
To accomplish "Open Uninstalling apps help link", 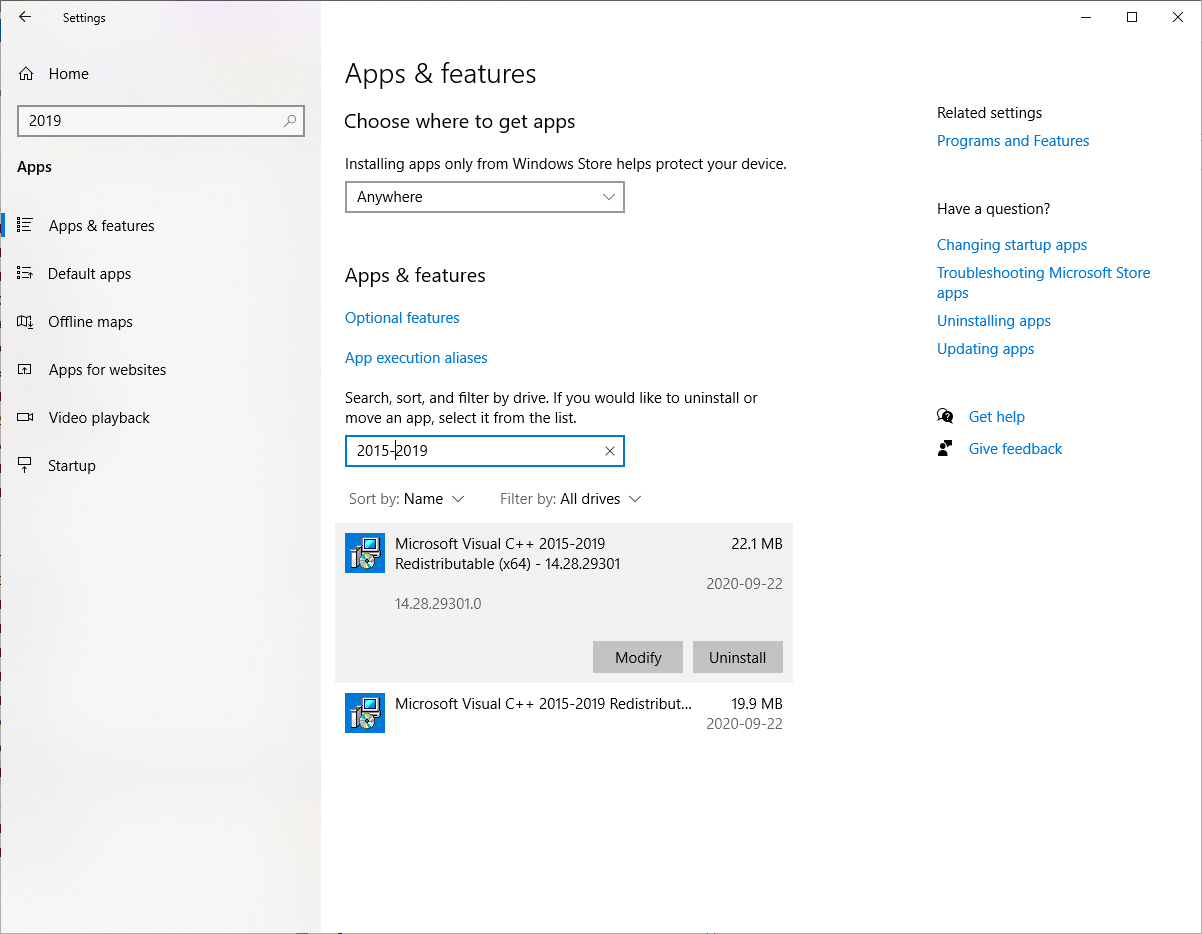I will point(994,321).
